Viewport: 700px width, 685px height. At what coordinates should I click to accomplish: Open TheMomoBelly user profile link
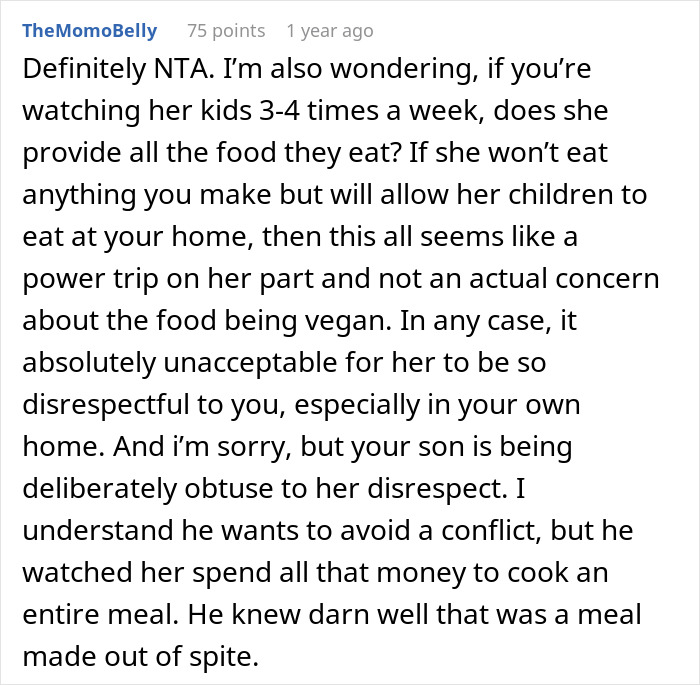click(89, 30)
